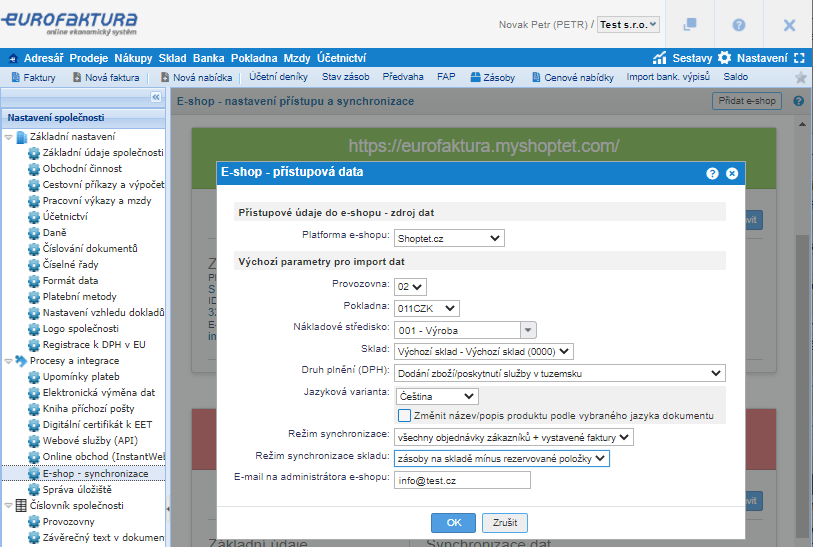Open the Zásoby toolbar shortcut

click(492, 77)
